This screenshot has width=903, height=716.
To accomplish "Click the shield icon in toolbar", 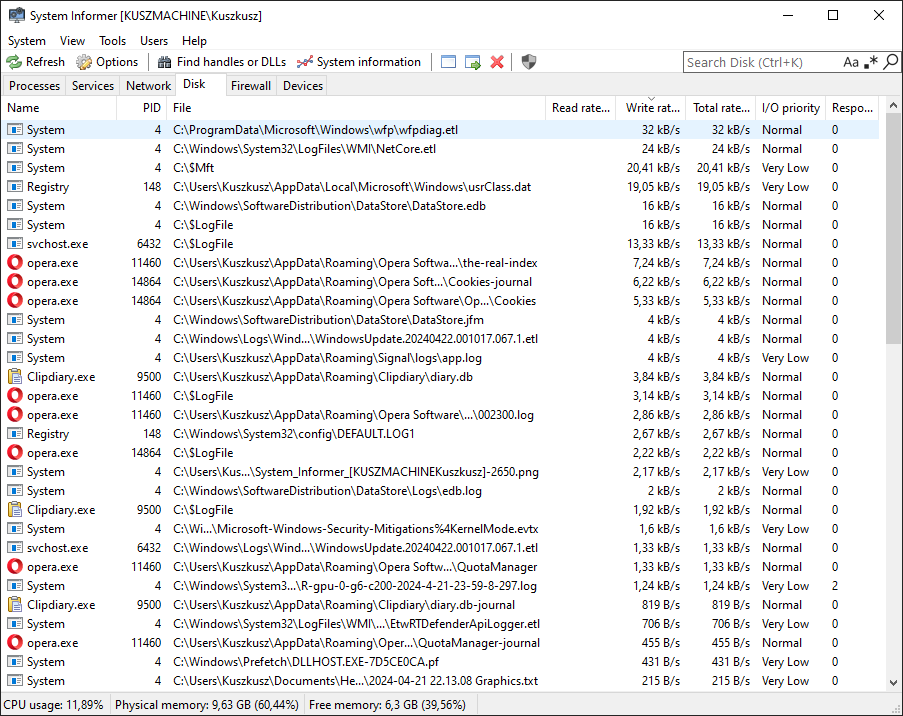I will tap(529, 62).
